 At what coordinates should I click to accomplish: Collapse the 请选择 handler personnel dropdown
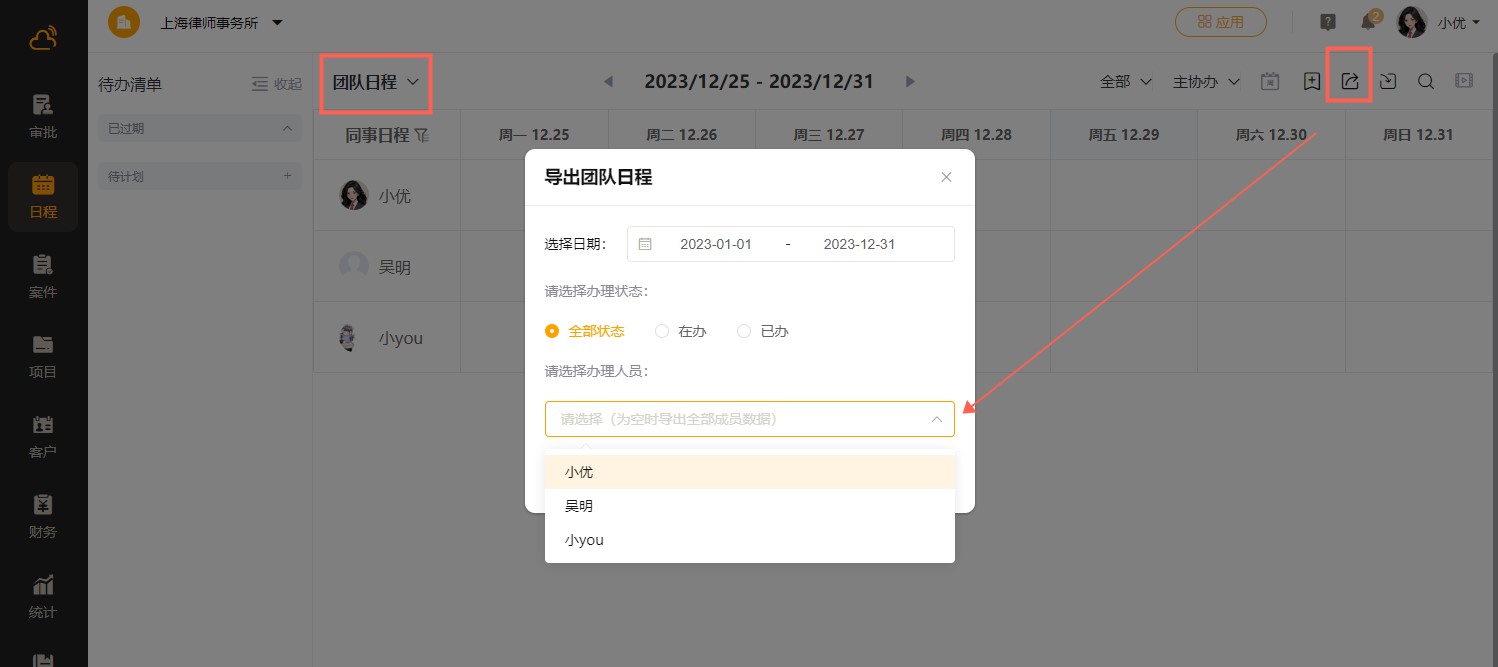(x=936, y=419)
